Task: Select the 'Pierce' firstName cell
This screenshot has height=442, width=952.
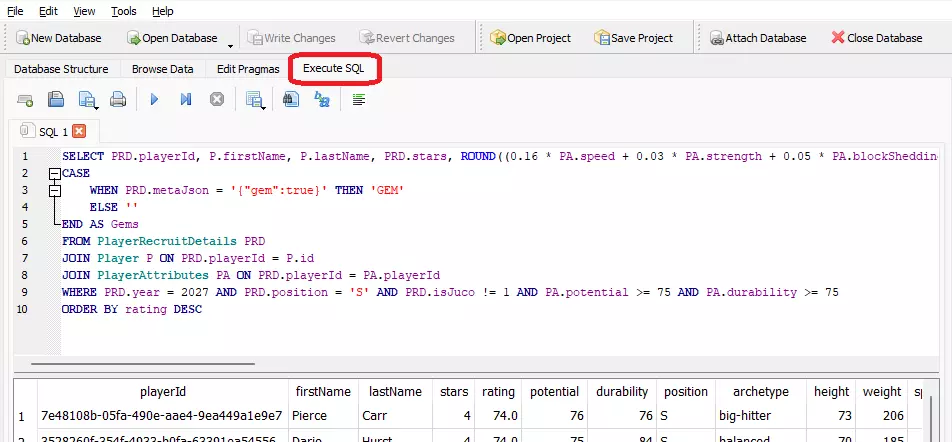Action: coord(323,416)
